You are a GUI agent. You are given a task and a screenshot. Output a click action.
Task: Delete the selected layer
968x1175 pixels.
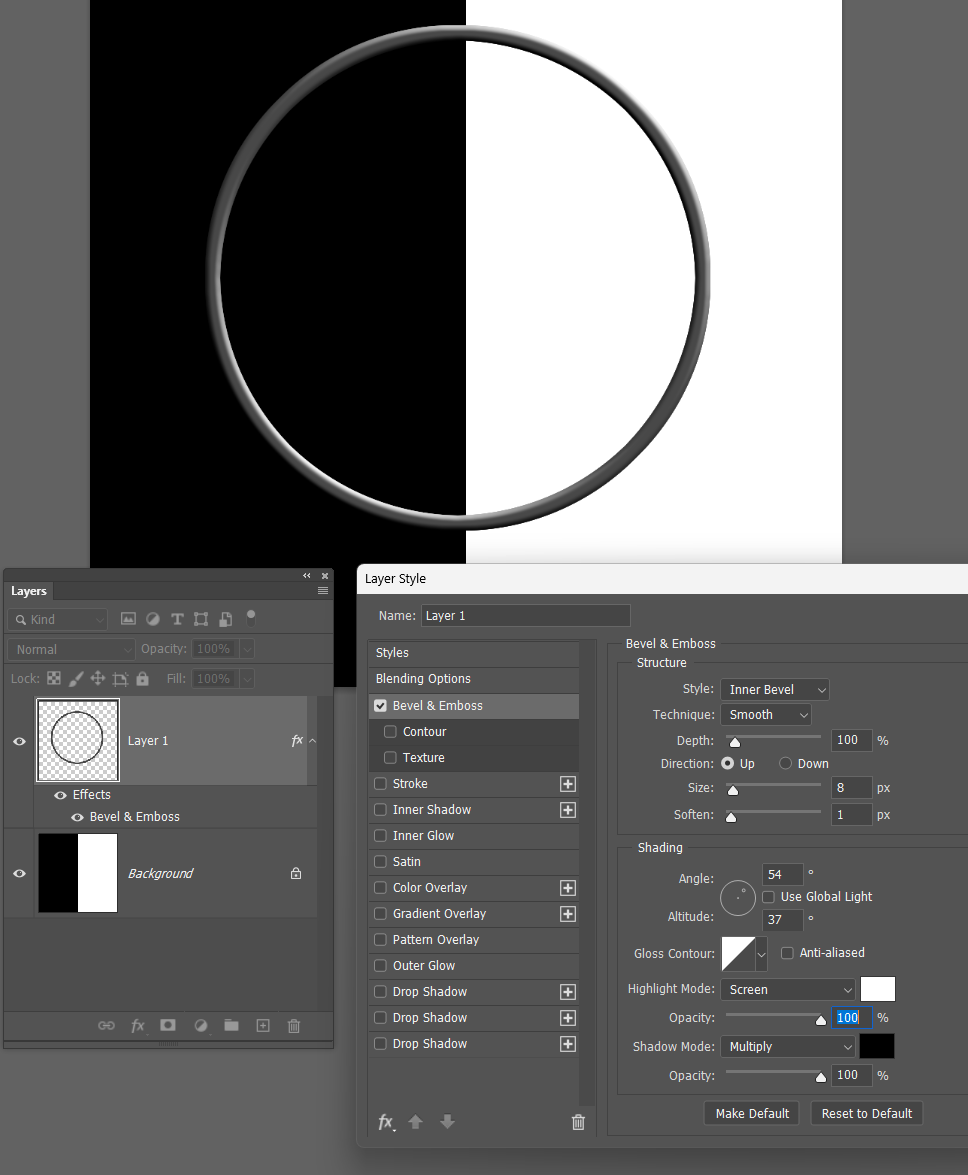pos(293,1025)
